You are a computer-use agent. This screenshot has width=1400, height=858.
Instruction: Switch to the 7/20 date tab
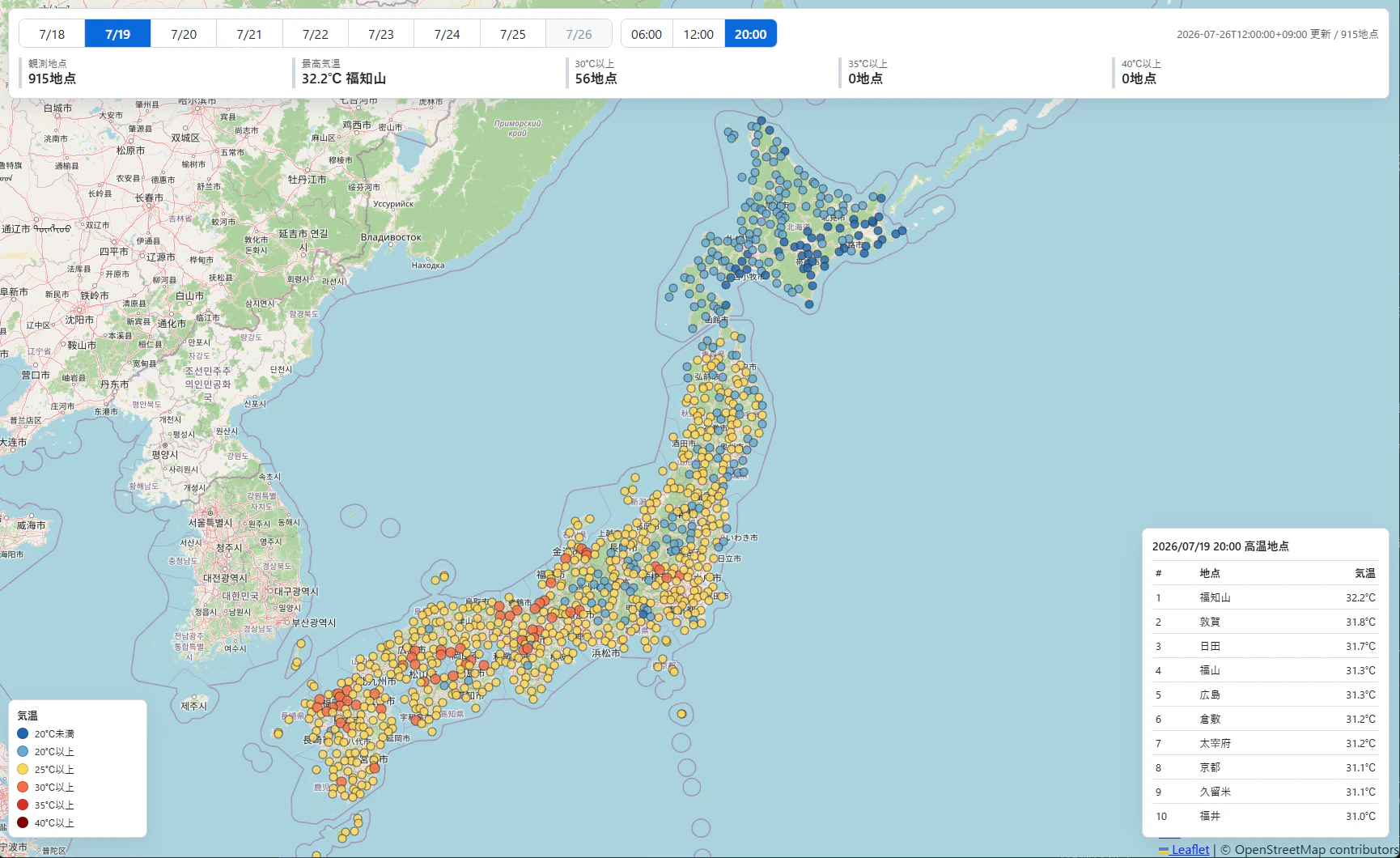[184, 34]
